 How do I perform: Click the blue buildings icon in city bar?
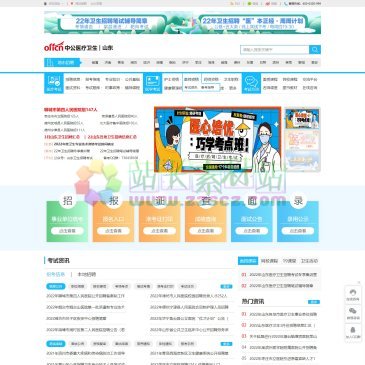point(50,62)
